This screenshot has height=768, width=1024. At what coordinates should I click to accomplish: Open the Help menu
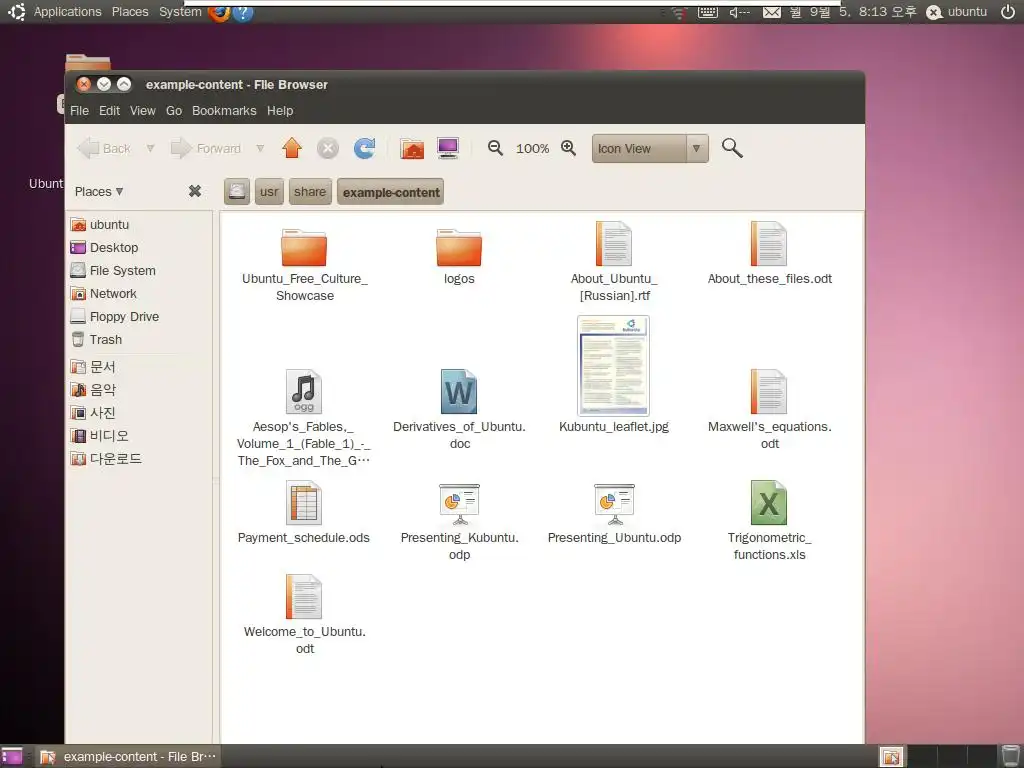[280, 110]
